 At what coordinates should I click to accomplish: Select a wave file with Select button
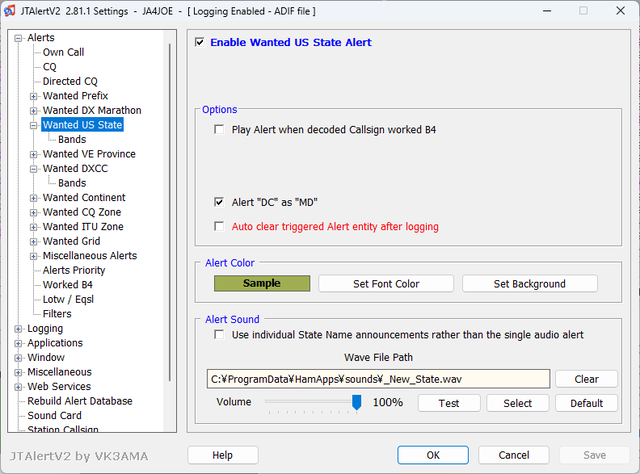tap(518, 403)
